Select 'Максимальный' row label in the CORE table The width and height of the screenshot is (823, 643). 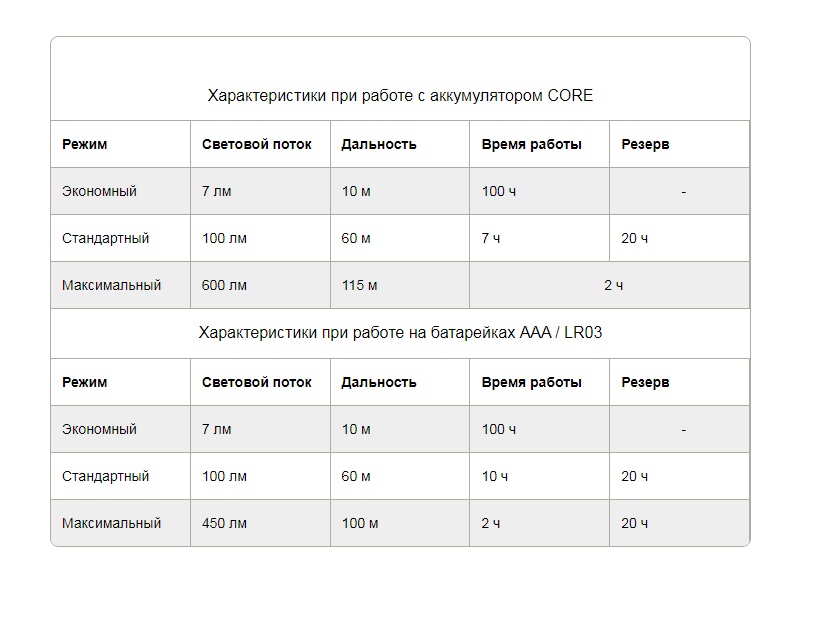click(x=111, y=285)
